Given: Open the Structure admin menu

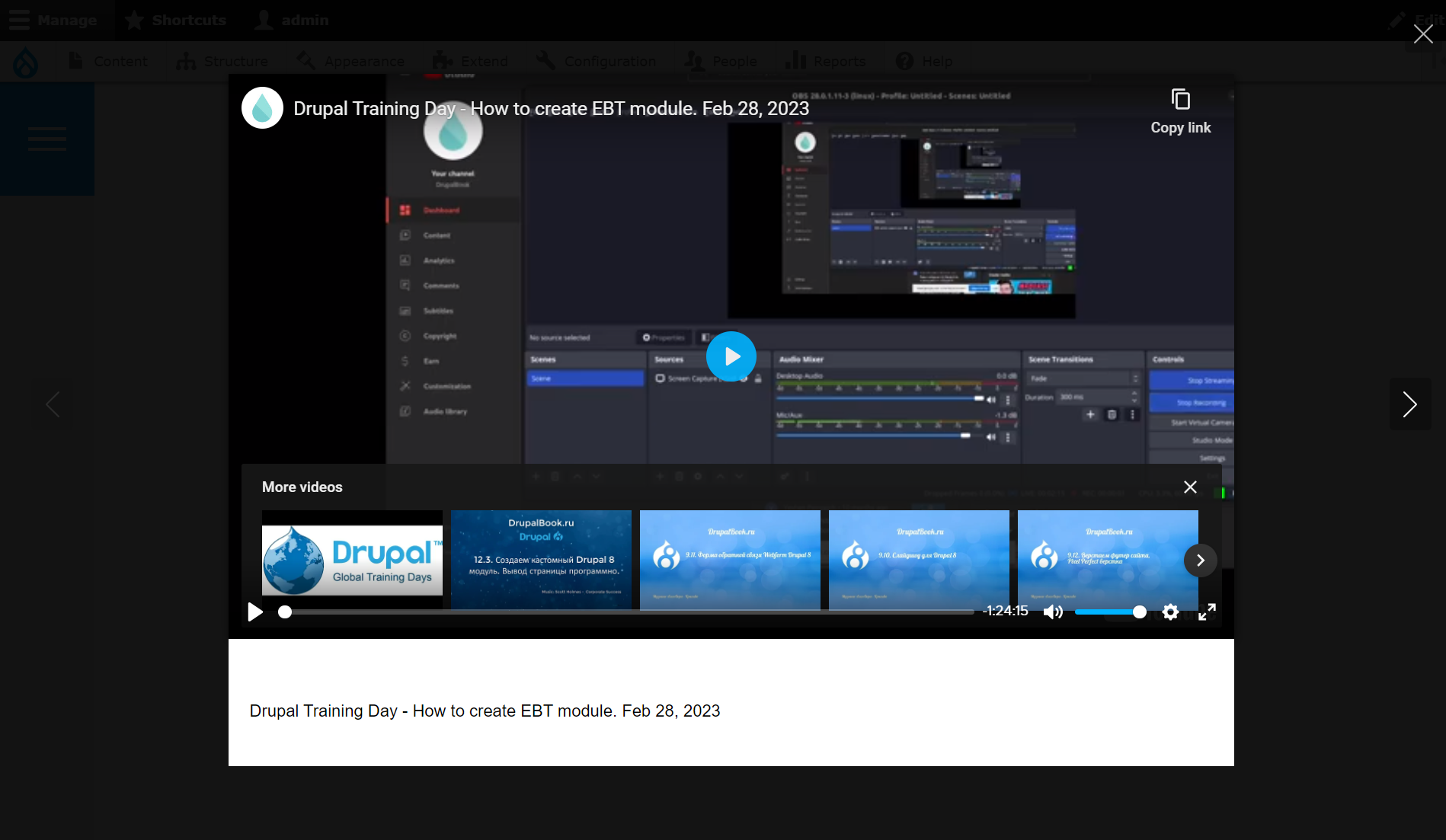Looking at the screenshot, I should click(222, 61).
